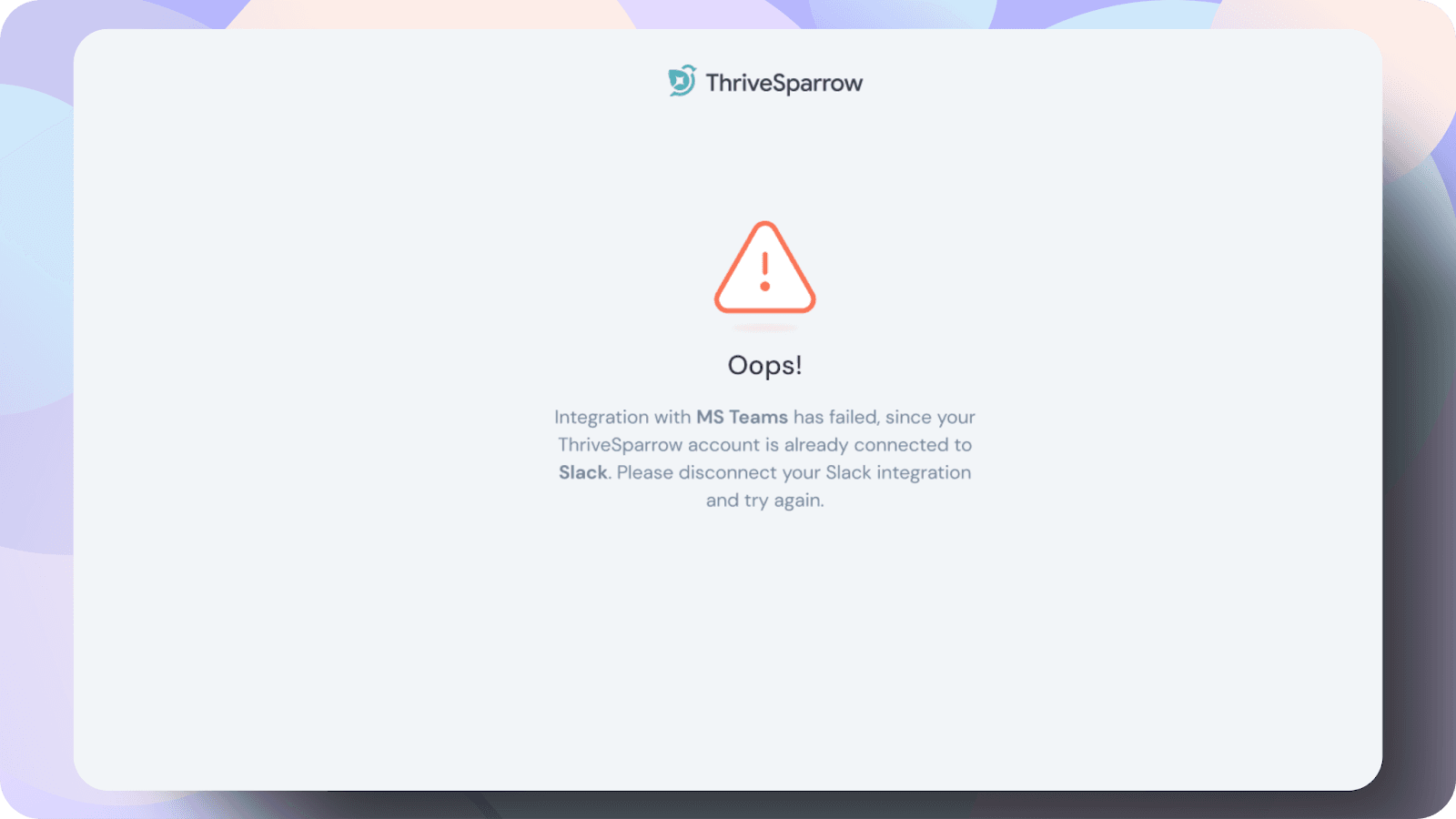Click the ThriveSparrow bird logo icon
1456x819 pixels.
682,81
